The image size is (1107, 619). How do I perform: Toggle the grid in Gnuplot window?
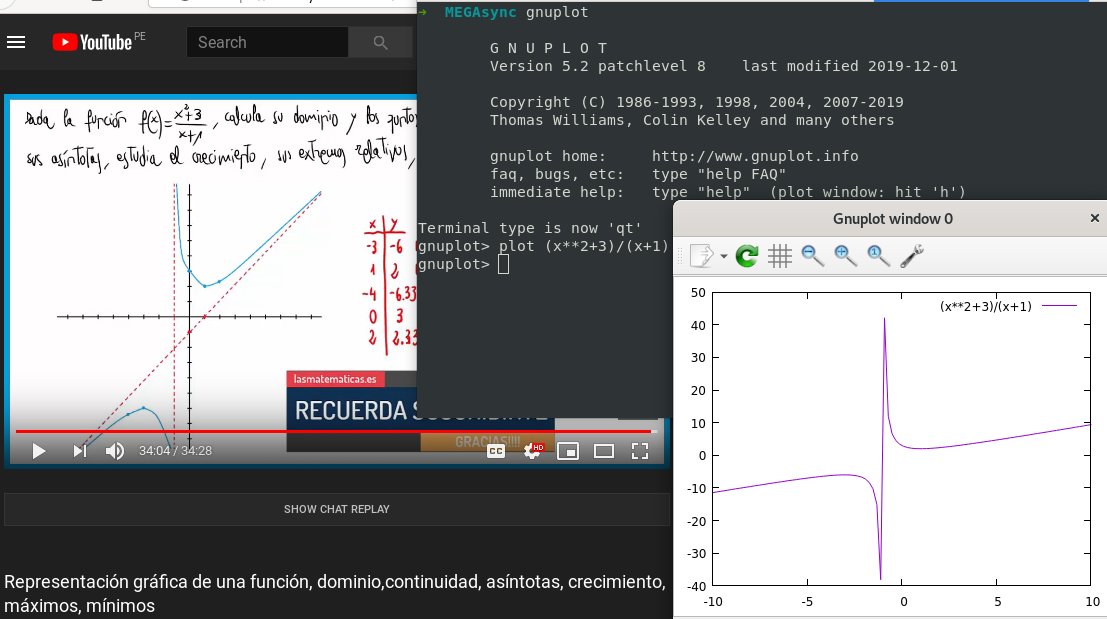pos(779,256)
